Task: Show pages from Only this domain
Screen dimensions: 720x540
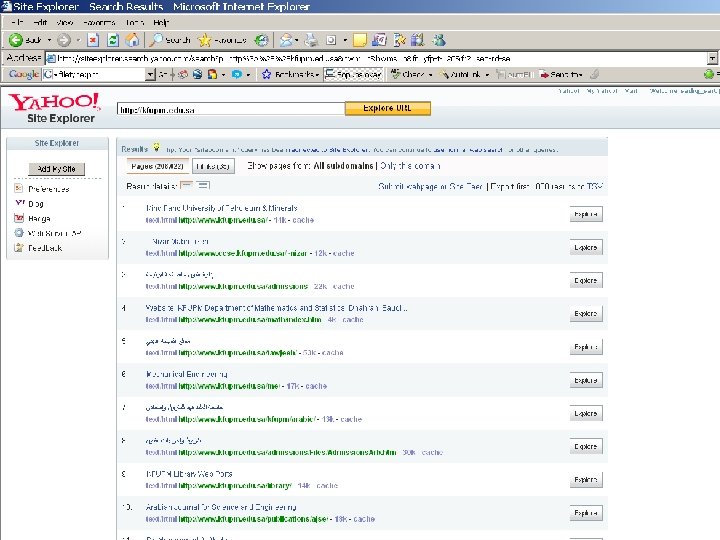Action: (x=410, y=166)
